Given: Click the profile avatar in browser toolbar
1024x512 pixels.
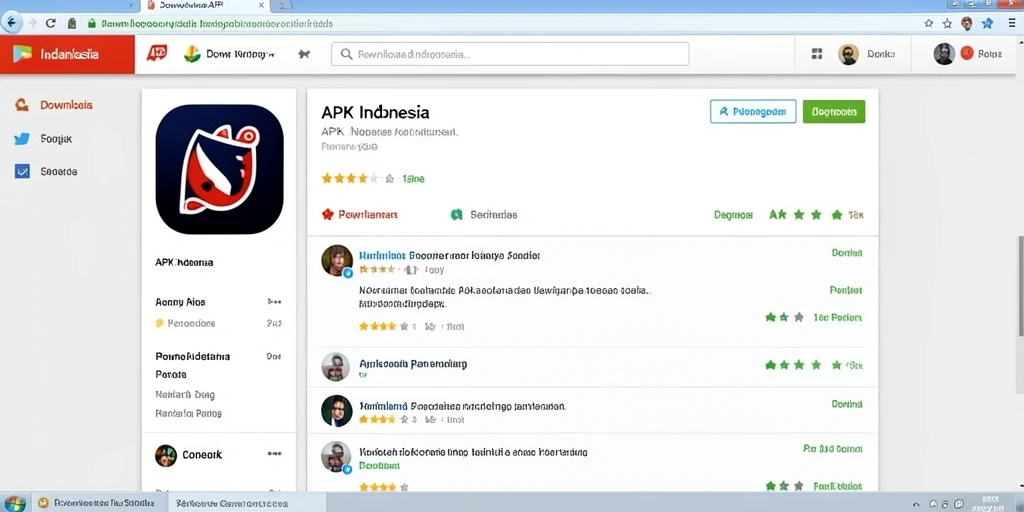Looking at the screenshot, I should point(967,23).
